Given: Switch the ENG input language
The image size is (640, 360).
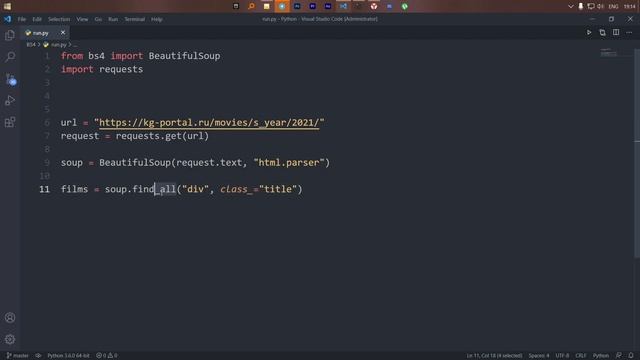Looking at the screenshot, I should (613, 6).
